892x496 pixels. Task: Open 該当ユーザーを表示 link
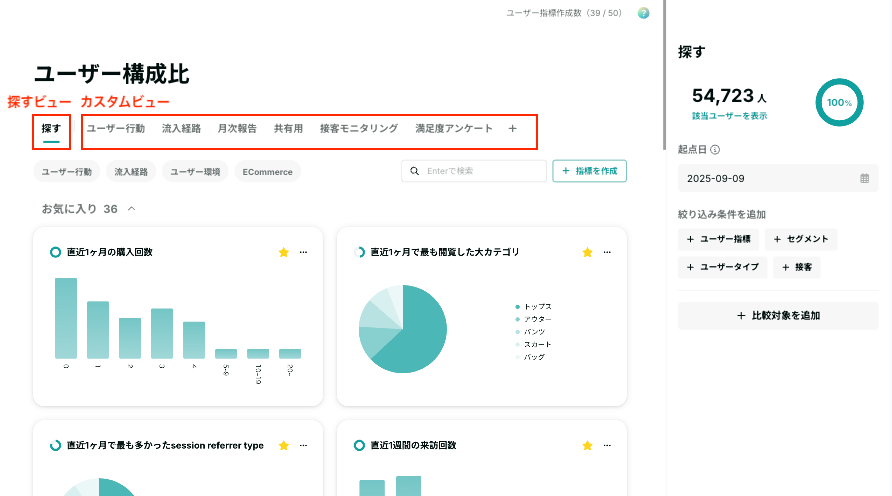pyautogui.click(x=729, y=116)
